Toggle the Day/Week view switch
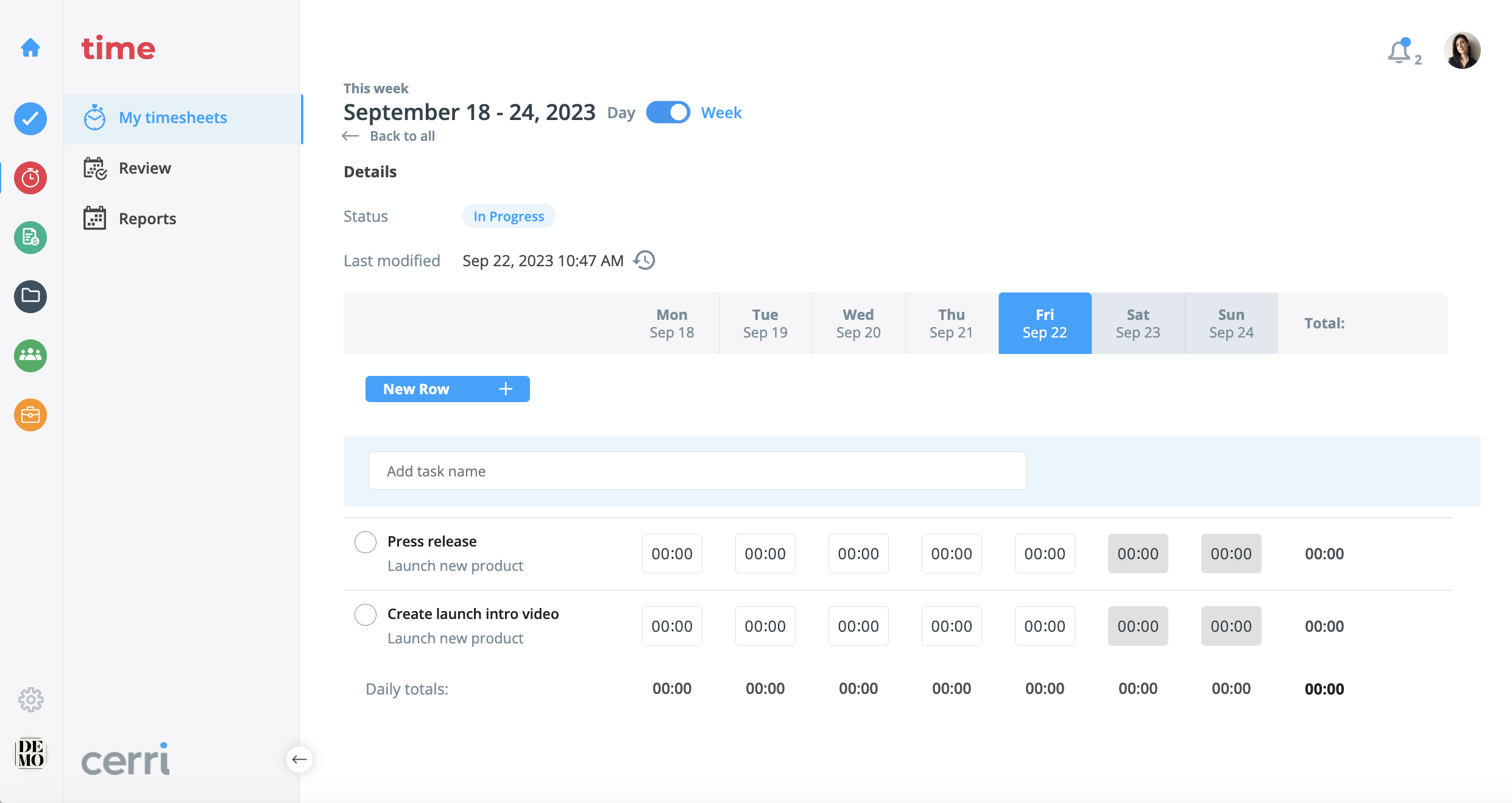The height and width of the screenshot is (803, 1512). point(668,113)
